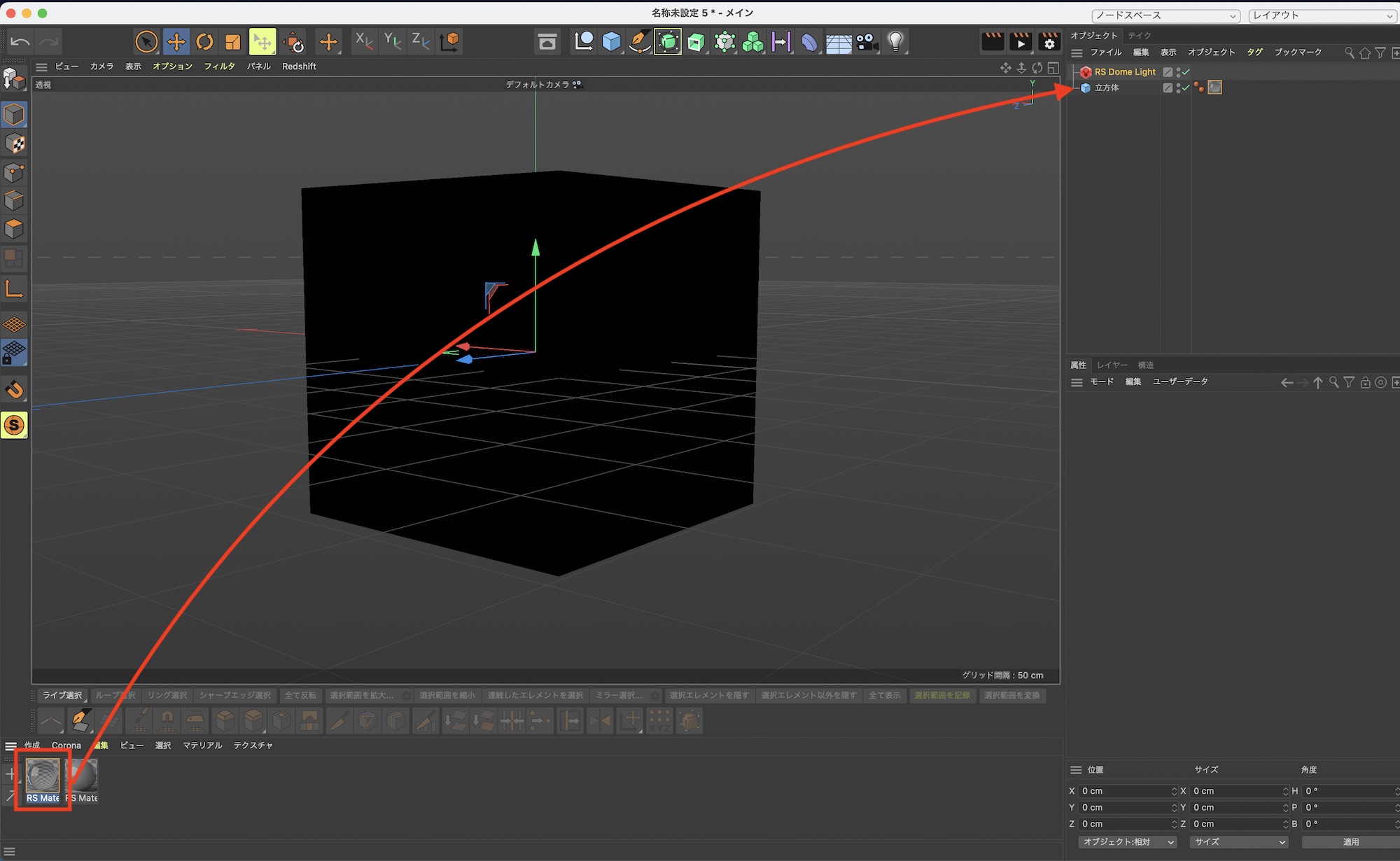Toggle X axis lock
This screenshot has width=1400, height=861.
click(363, 41)
